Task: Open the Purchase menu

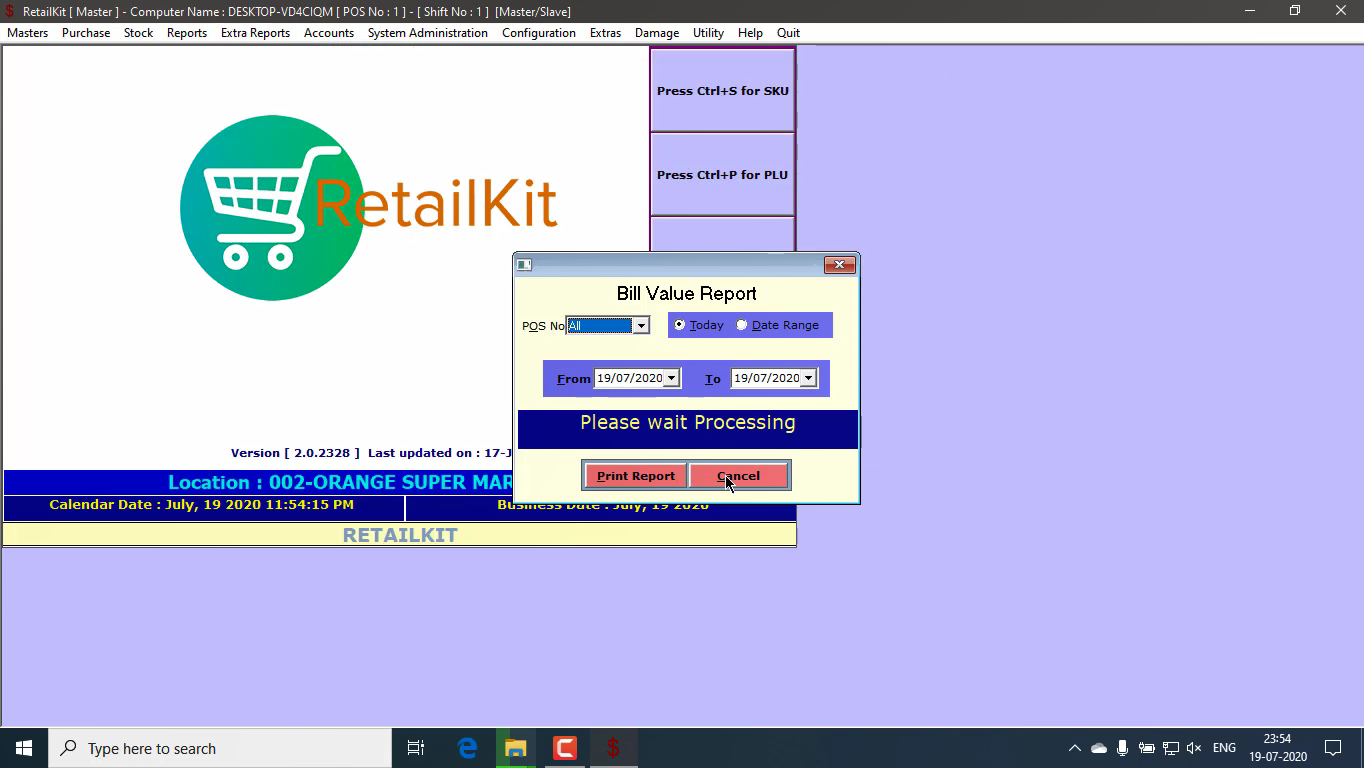Action: (86, 33)
